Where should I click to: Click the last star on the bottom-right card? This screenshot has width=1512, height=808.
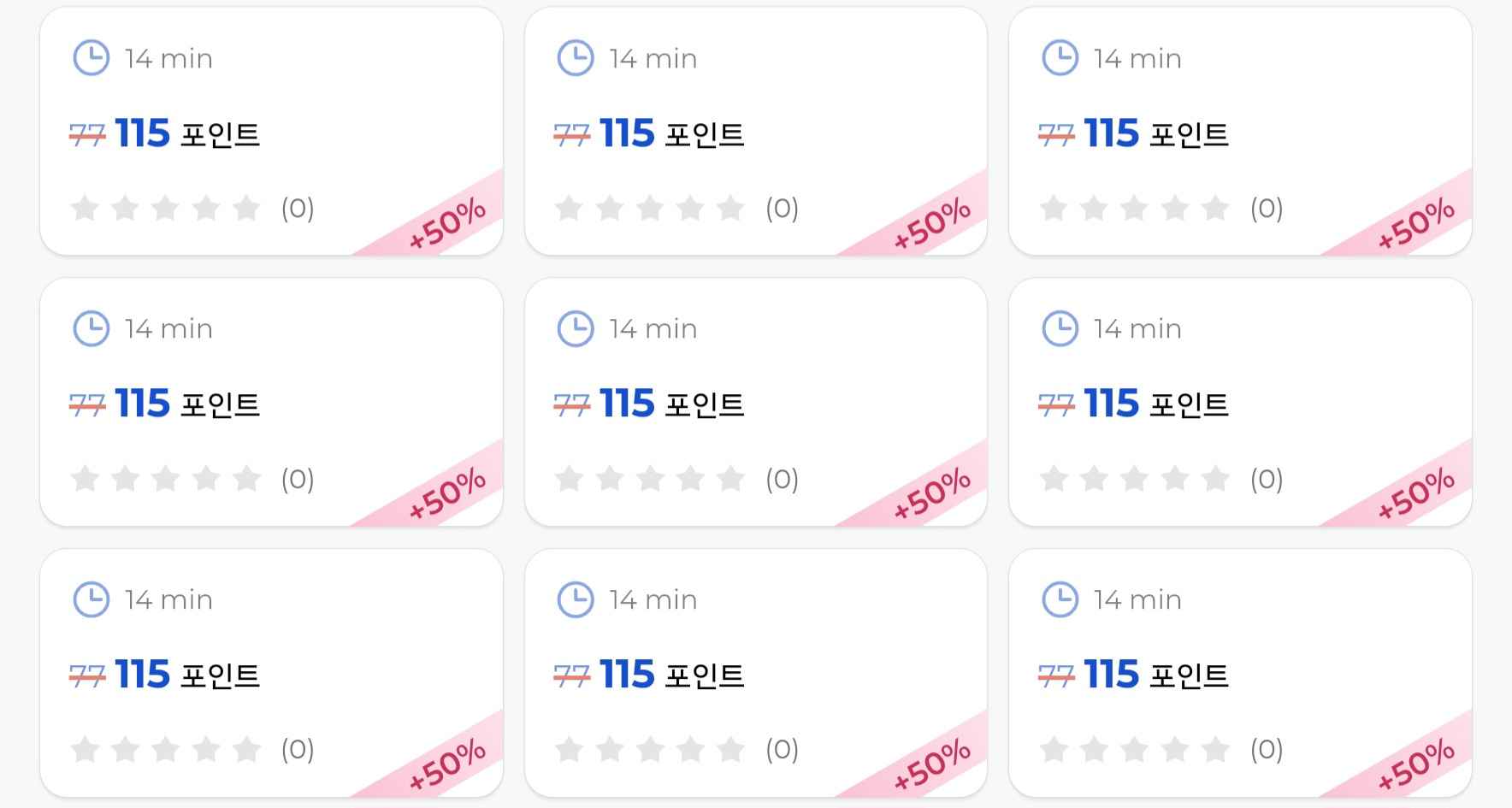1215,749
